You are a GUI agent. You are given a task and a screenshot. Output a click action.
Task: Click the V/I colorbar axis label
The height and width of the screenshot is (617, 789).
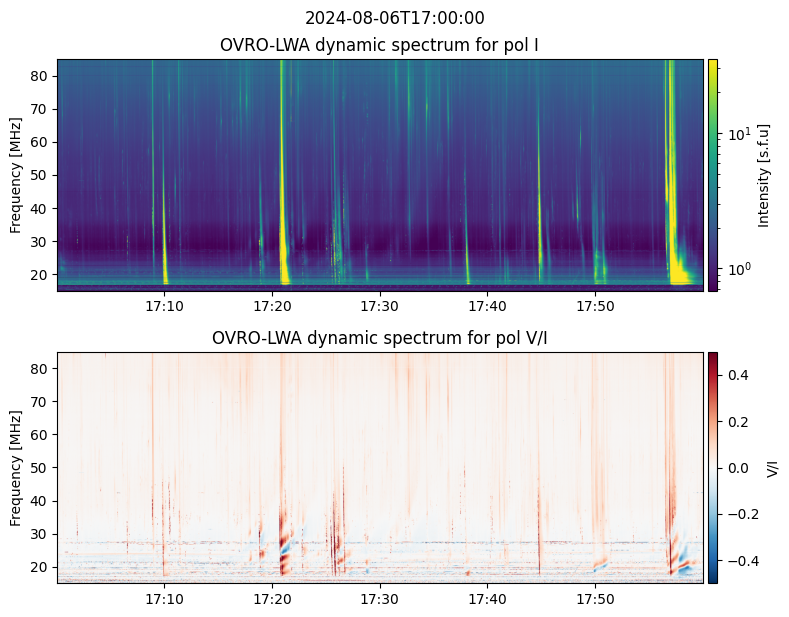click(x=771, y=467)
